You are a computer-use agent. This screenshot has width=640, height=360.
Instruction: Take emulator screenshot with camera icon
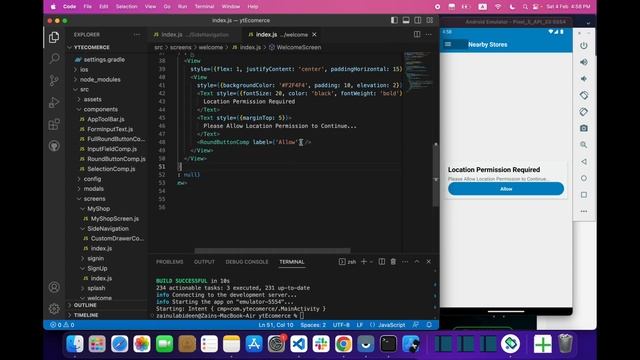click(584, 128)
